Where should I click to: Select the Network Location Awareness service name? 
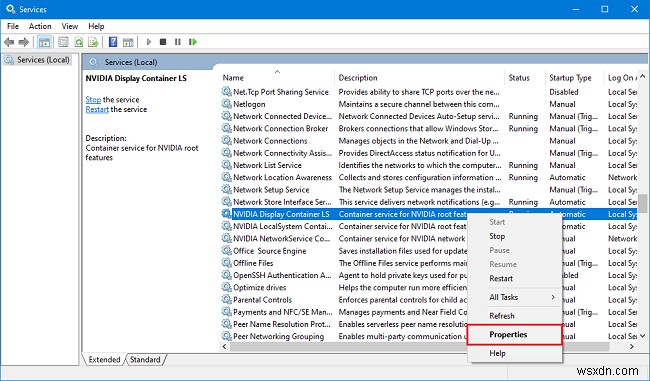pos(282,177)
